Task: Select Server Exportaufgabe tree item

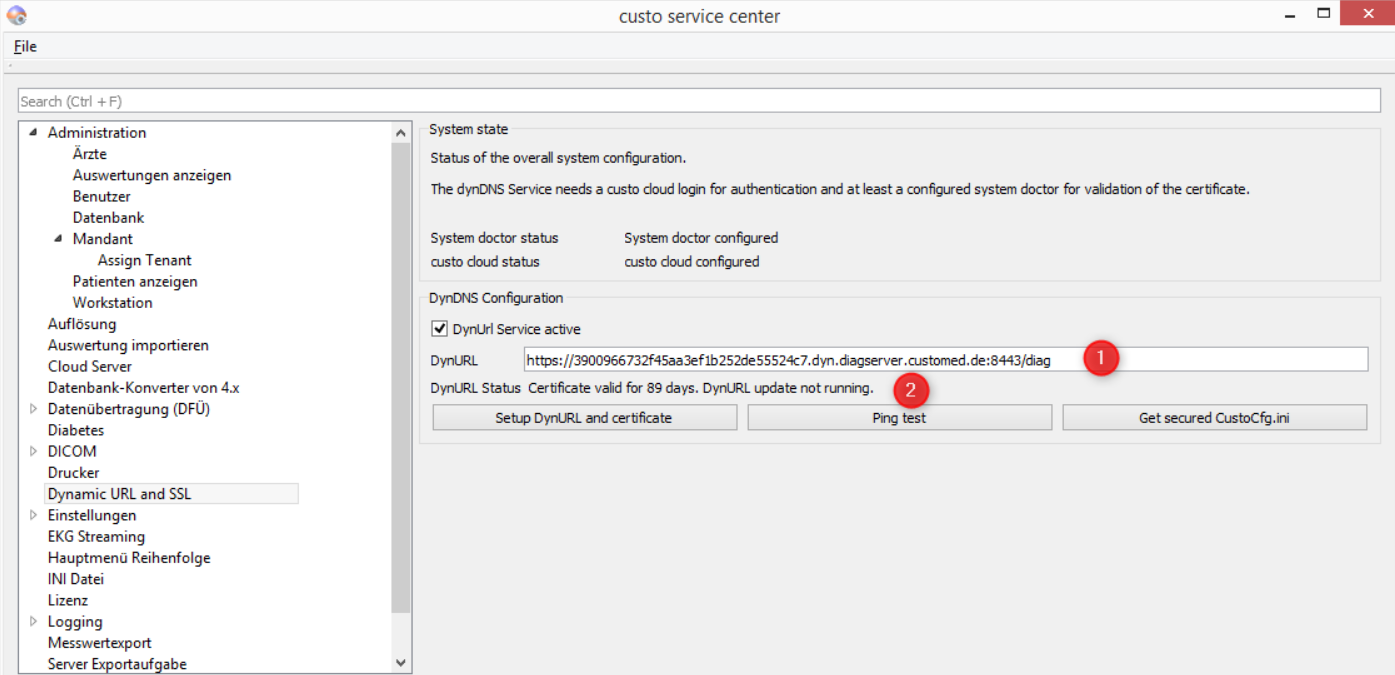Action: [x=117, y=664]
